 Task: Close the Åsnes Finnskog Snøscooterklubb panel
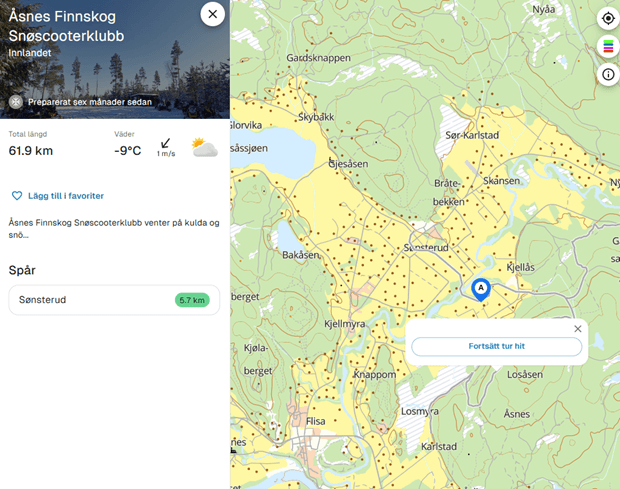(x=212, y=15)
